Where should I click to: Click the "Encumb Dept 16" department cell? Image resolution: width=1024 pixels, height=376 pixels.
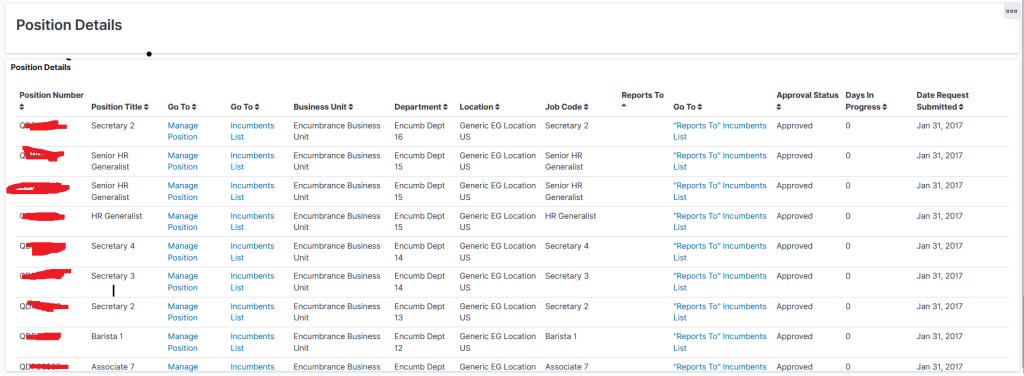[x=419, y=131]
